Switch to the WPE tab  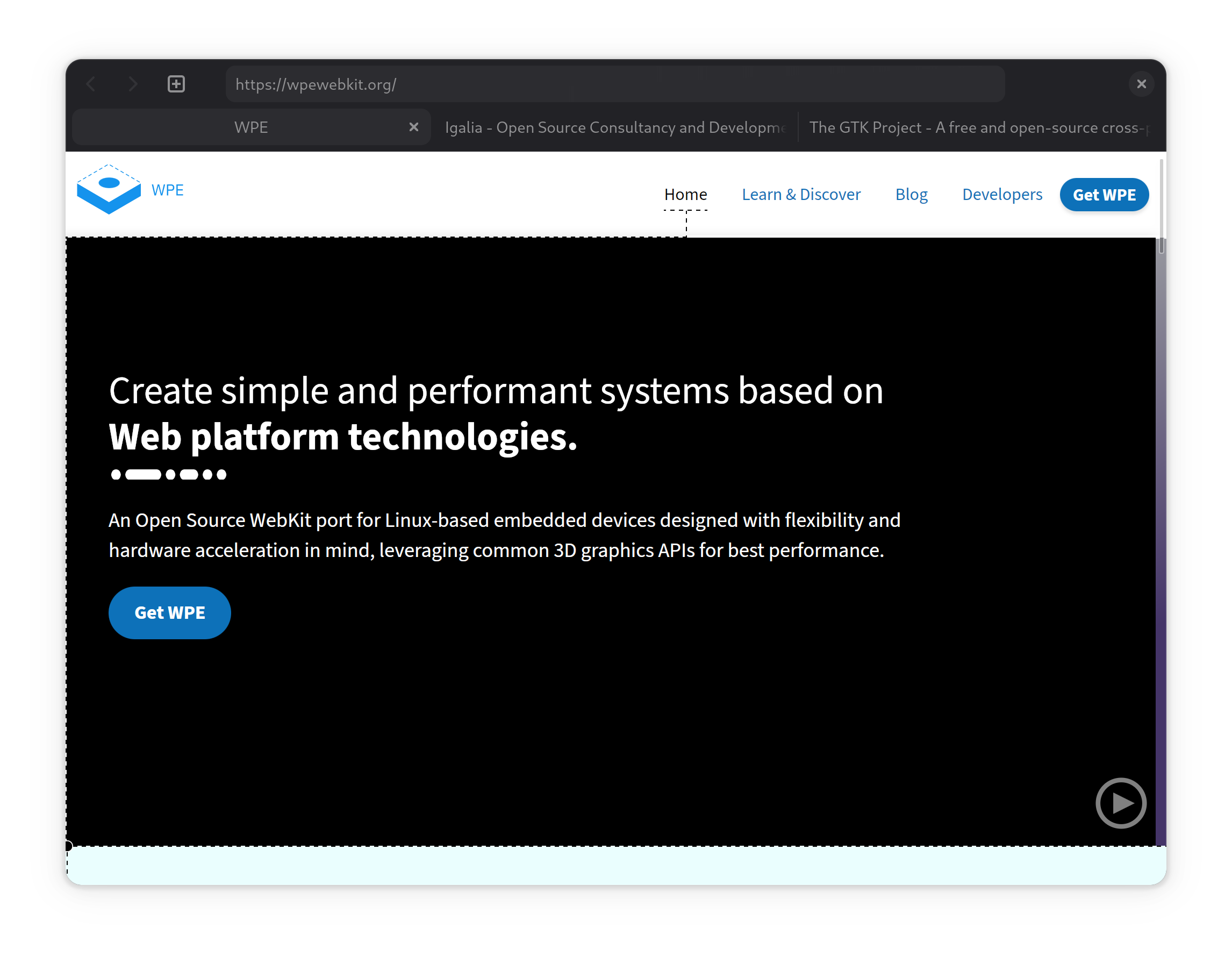252,127
